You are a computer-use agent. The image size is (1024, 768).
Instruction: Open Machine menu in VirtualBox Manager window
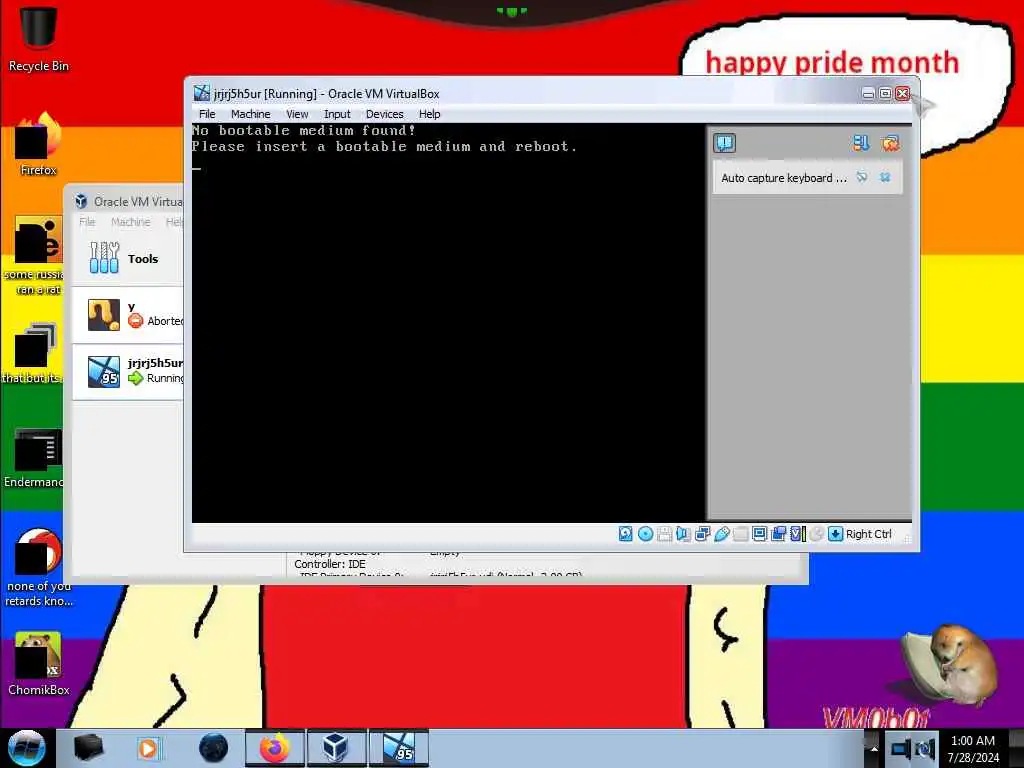(x=131, y=222)
